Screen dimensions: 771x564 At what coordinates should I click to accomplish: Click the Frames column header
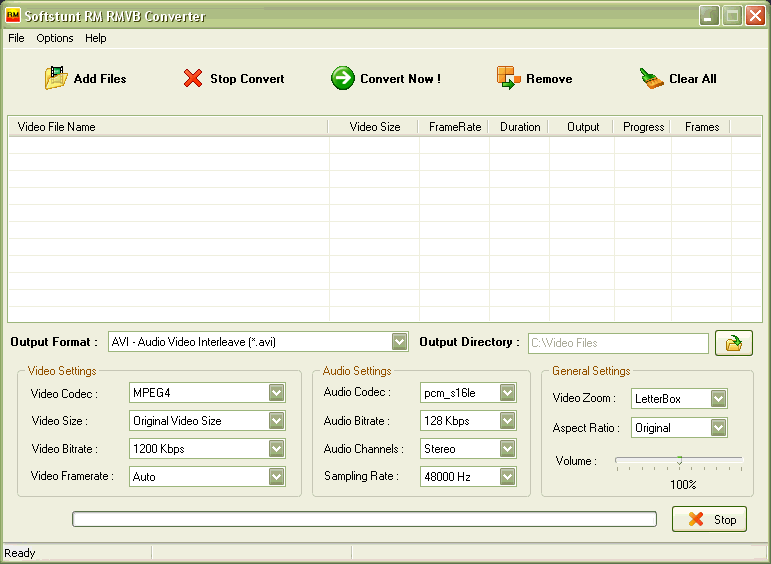pos(700,127)
